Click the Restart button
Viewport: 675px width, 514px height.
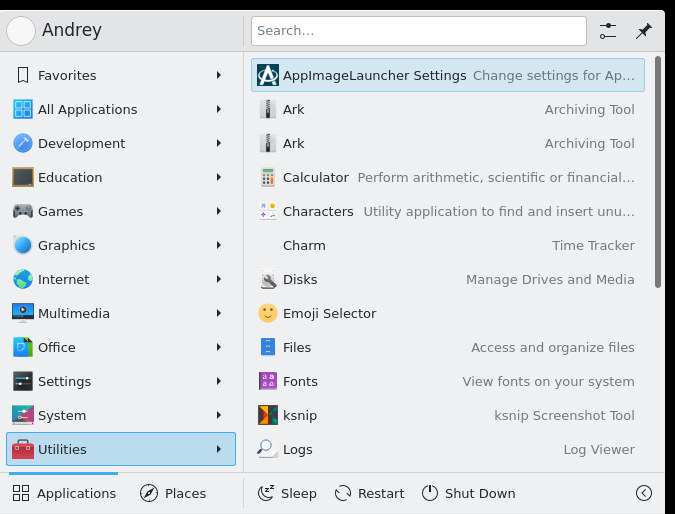pos(369,493)
